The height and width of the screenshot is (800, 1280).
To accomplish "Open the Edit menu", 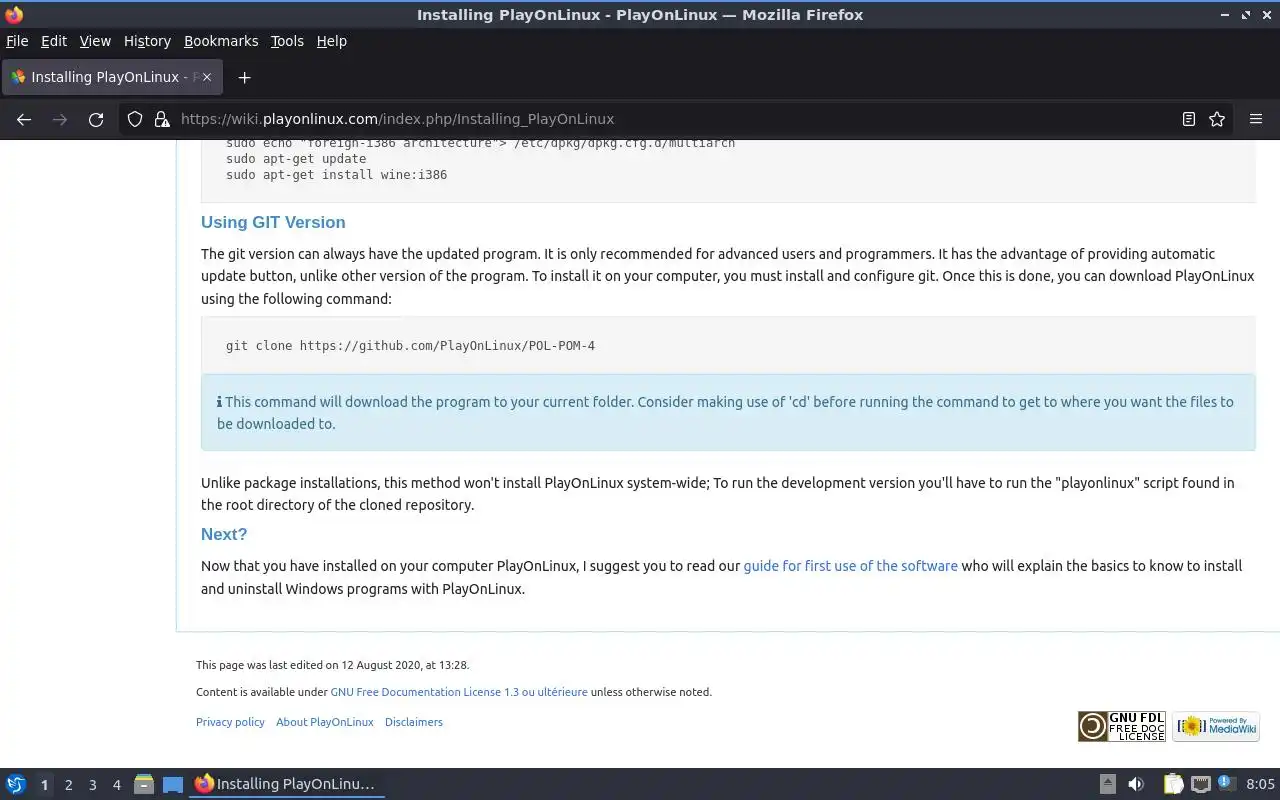I will click(x=54, y=41).
